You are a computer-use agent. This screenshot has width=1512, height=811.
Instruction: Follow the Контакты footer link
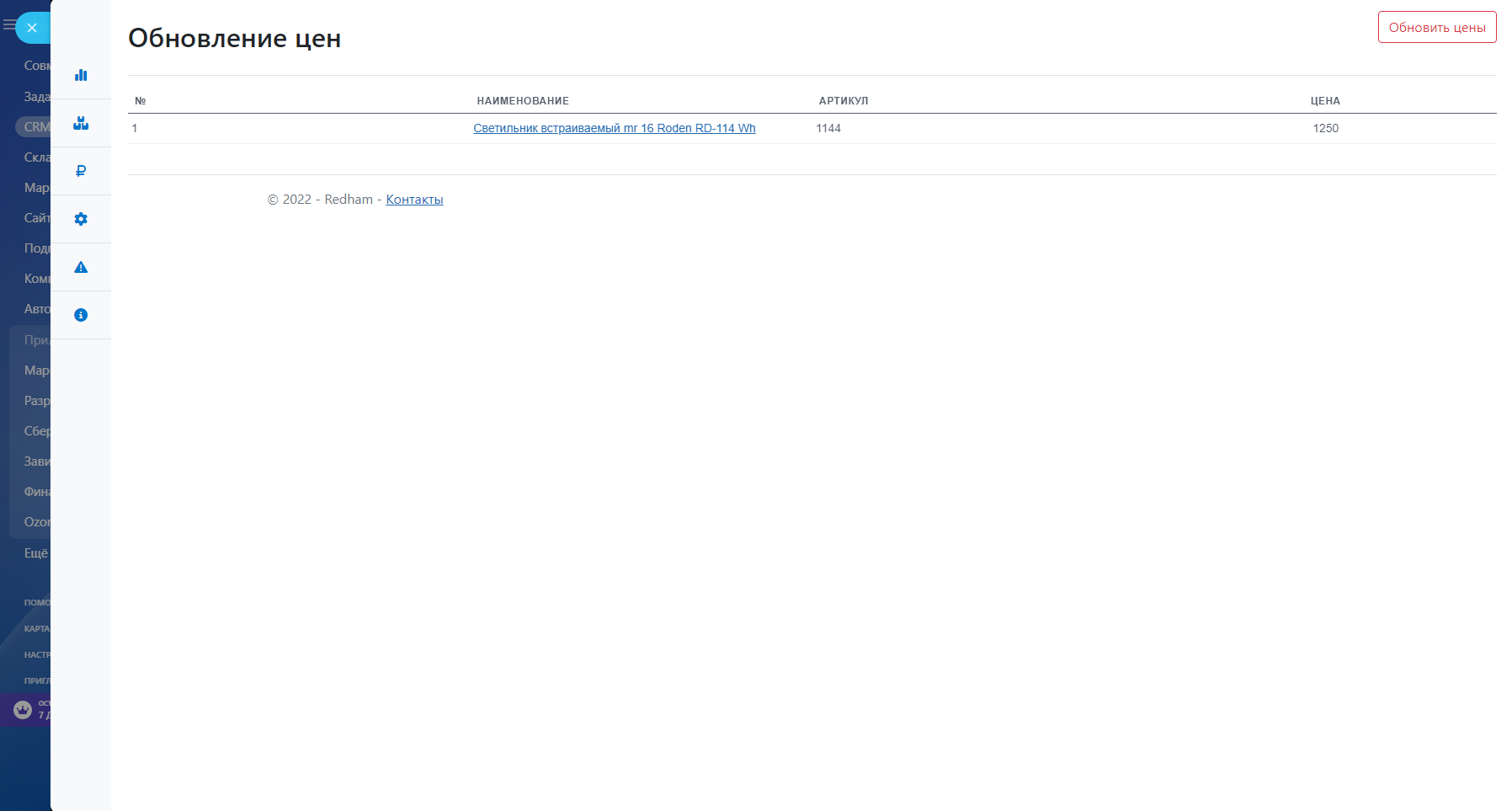point(414,200)
